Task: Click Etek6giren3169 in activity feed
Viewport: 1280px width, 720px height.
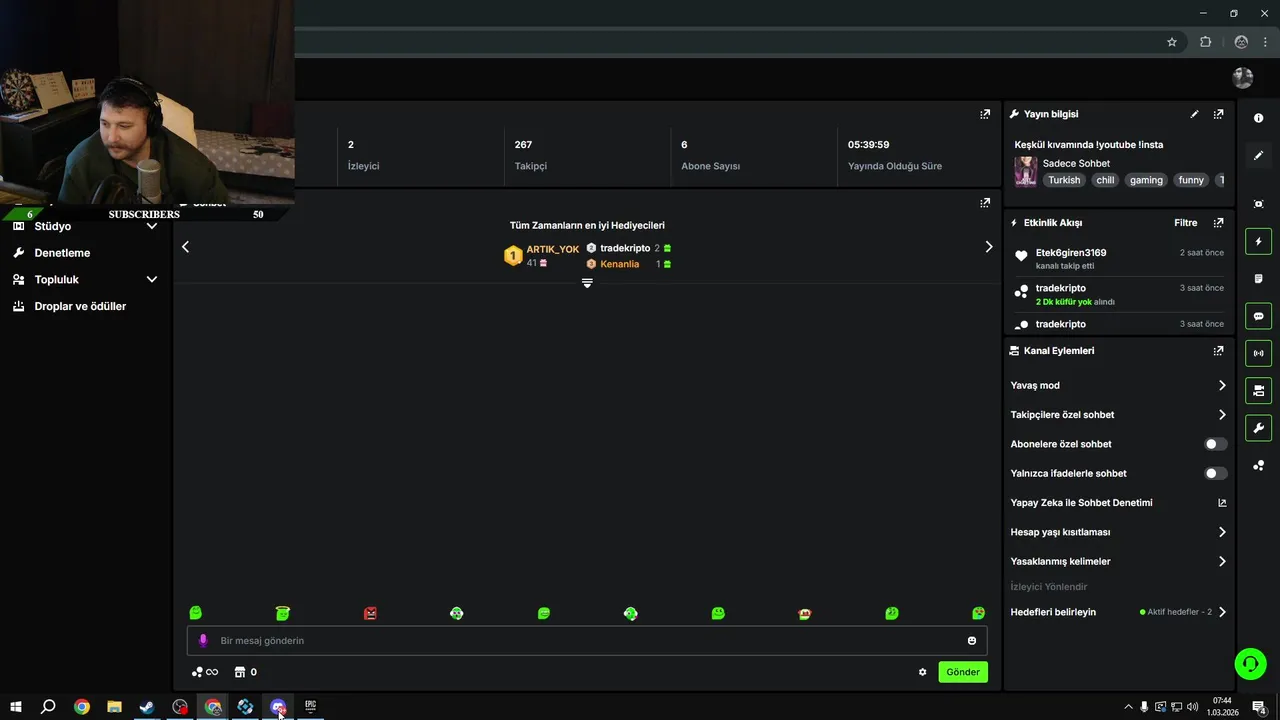Action: click(1071, 253)
